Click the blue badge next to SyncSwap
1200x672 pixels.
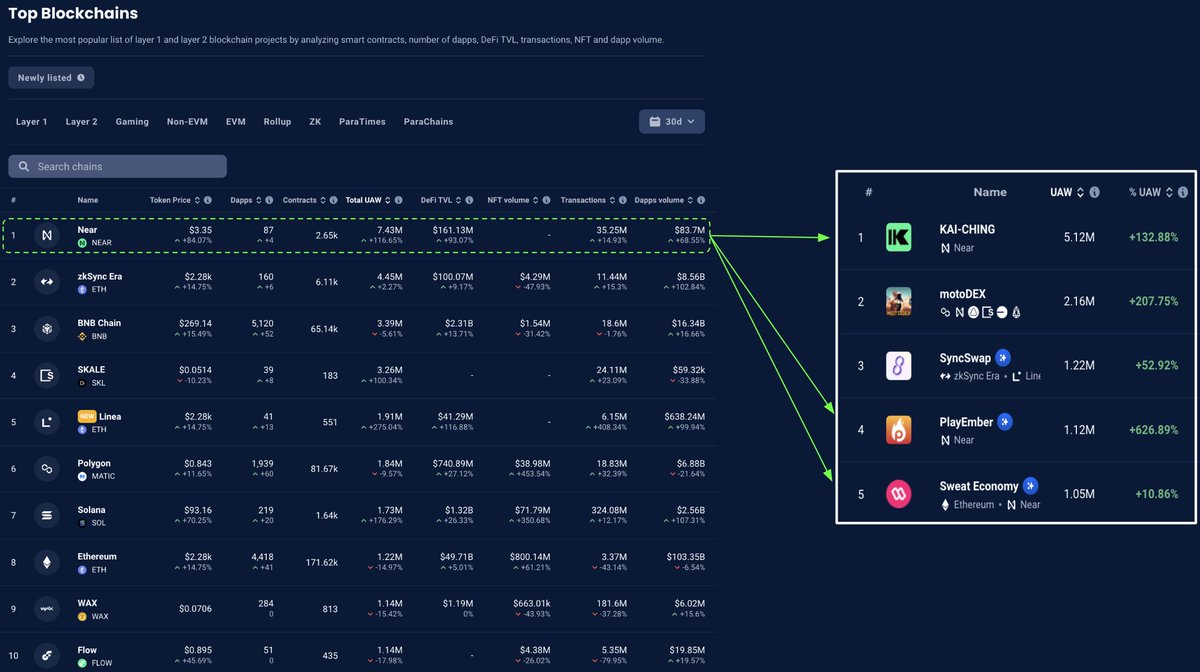[x=1003, y=358]
